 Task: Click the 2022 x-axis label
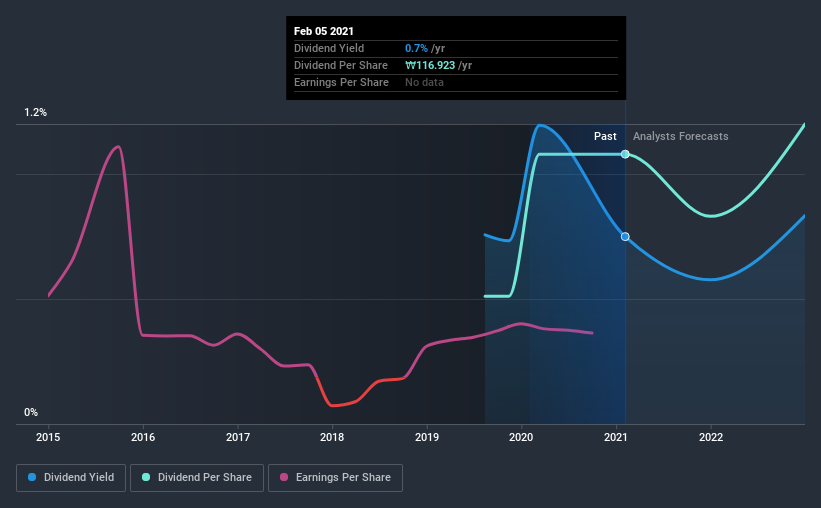click(711, 437)
